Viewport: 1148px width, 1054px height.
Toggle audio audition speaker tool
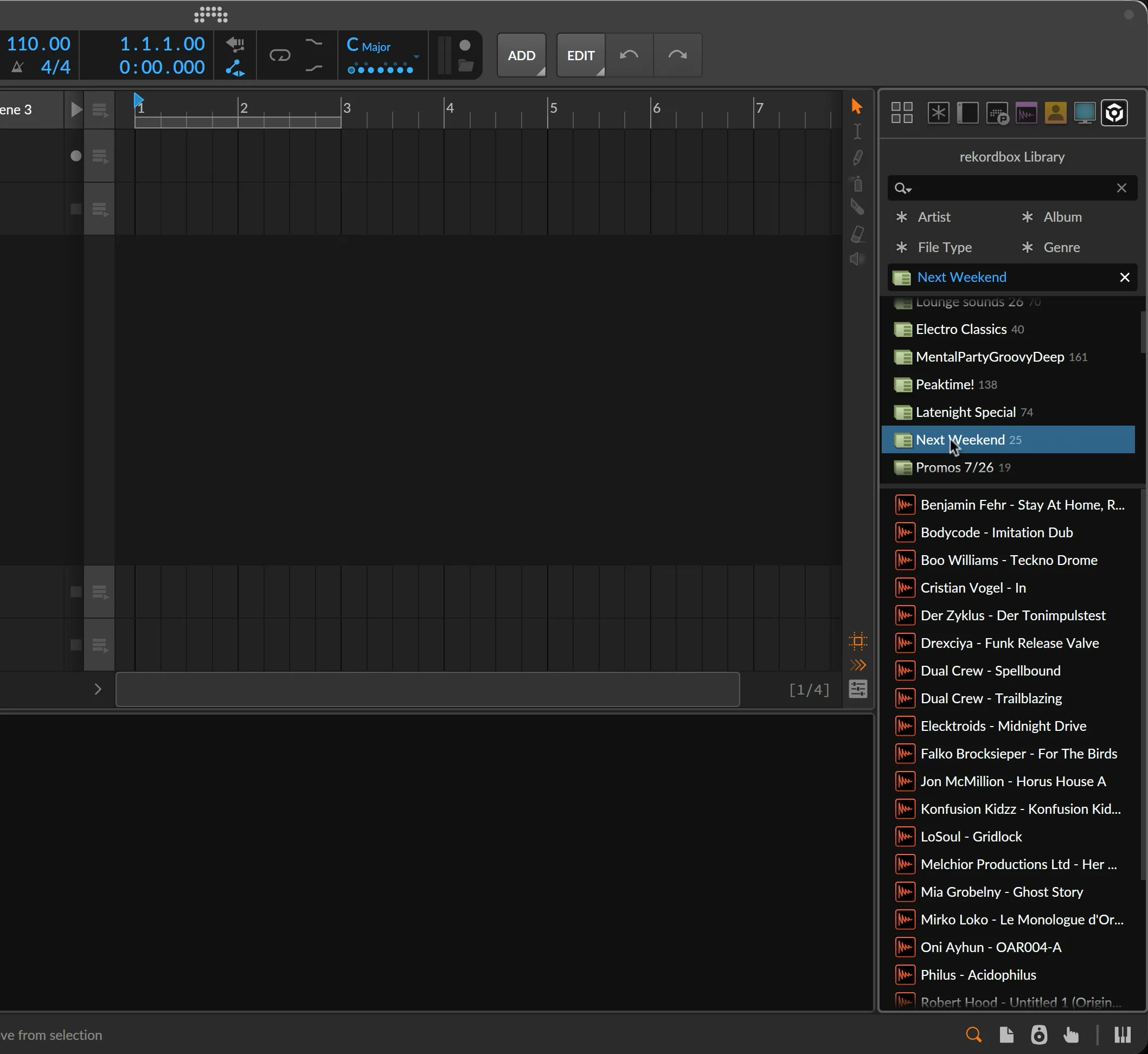point(857,260)
